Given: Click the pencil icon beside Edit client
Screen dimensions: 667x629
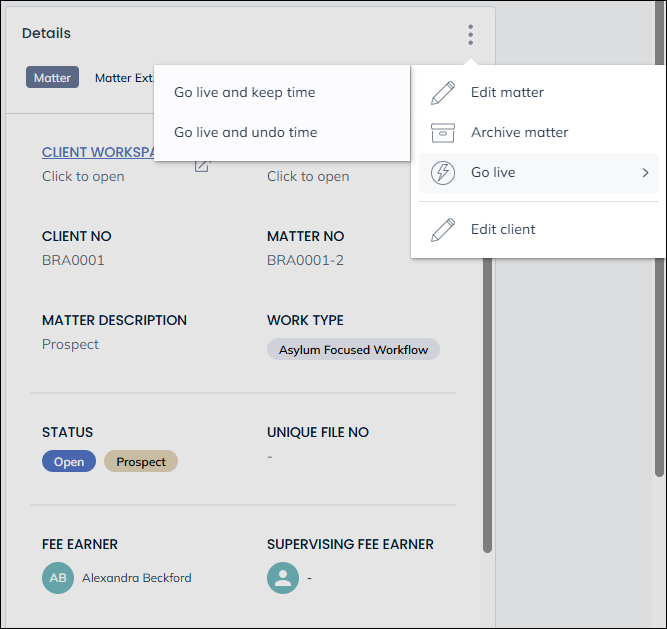Looking at the screenshot, I should 442,230.
